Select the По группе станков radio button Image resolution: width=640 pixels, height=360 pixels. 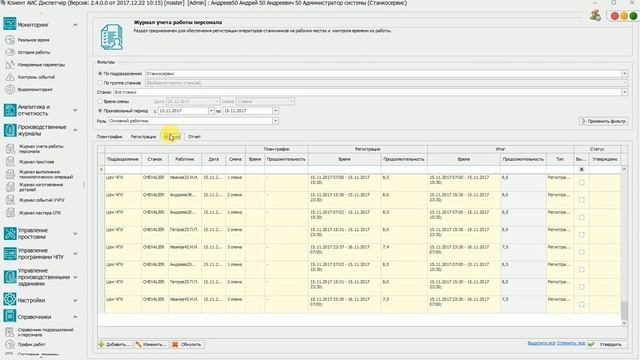100,83
